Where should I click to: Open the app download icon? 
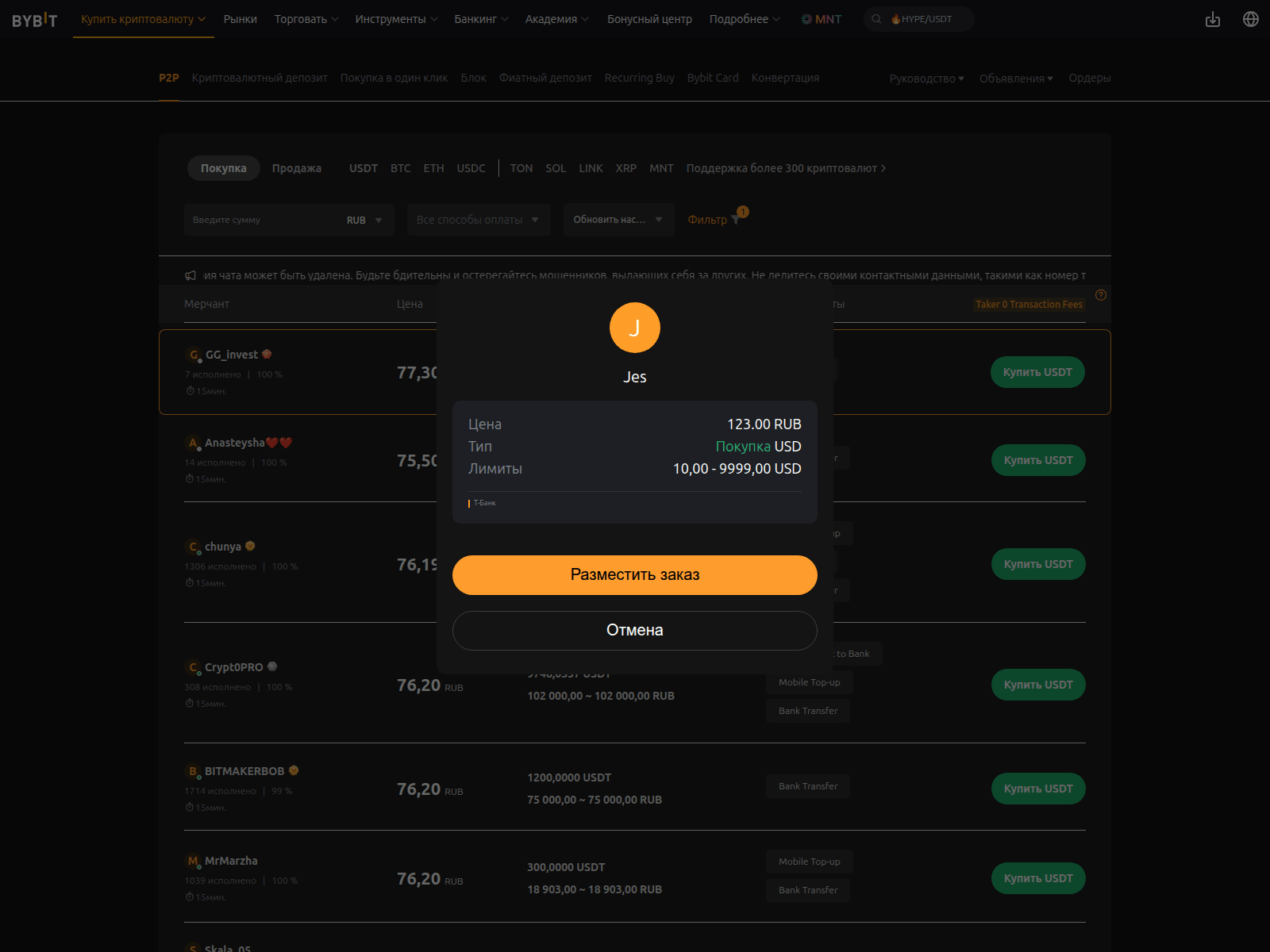coord(1213,19)
